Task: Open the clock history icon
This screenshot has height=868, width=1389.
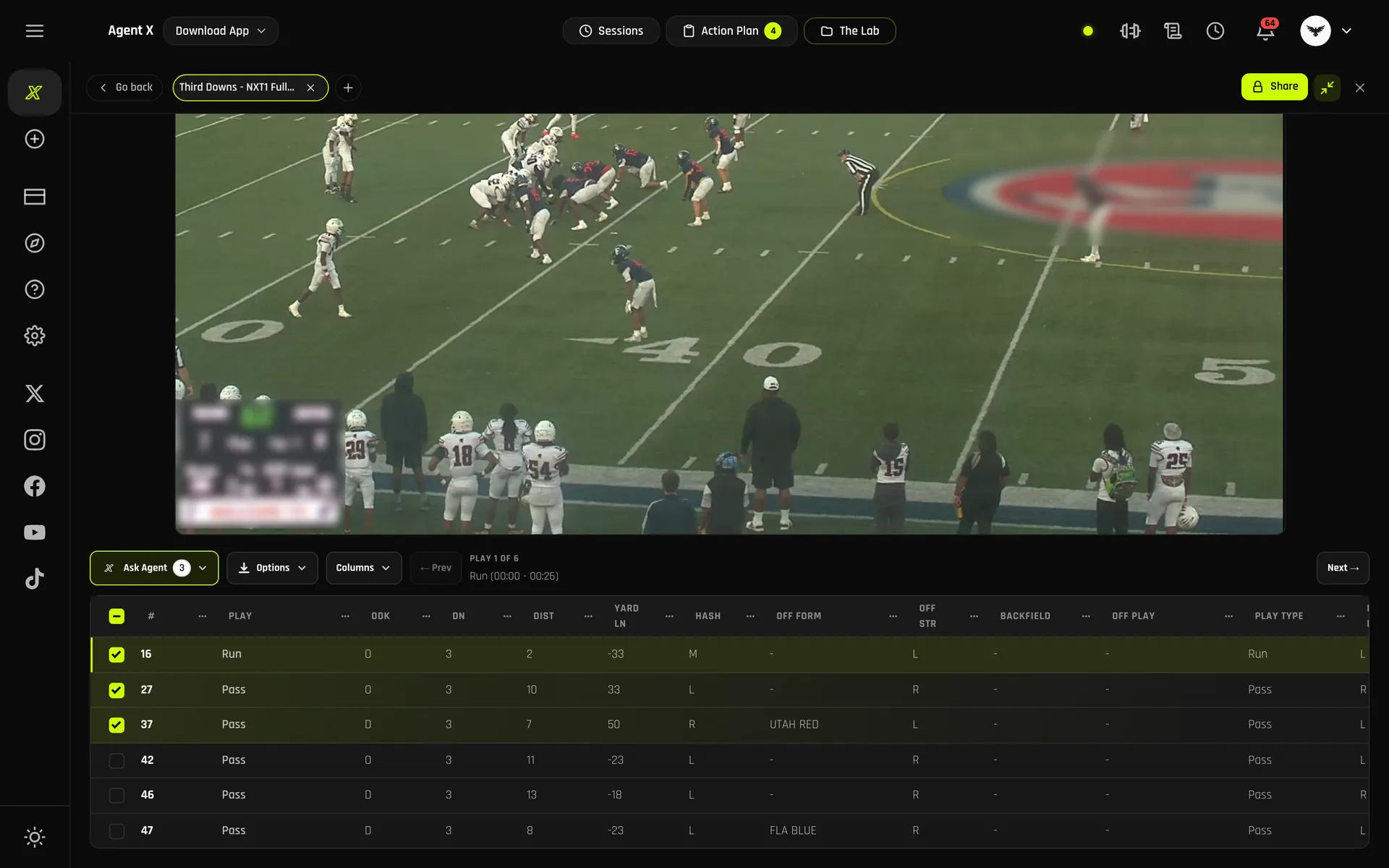Action: tap(1215, 31)
